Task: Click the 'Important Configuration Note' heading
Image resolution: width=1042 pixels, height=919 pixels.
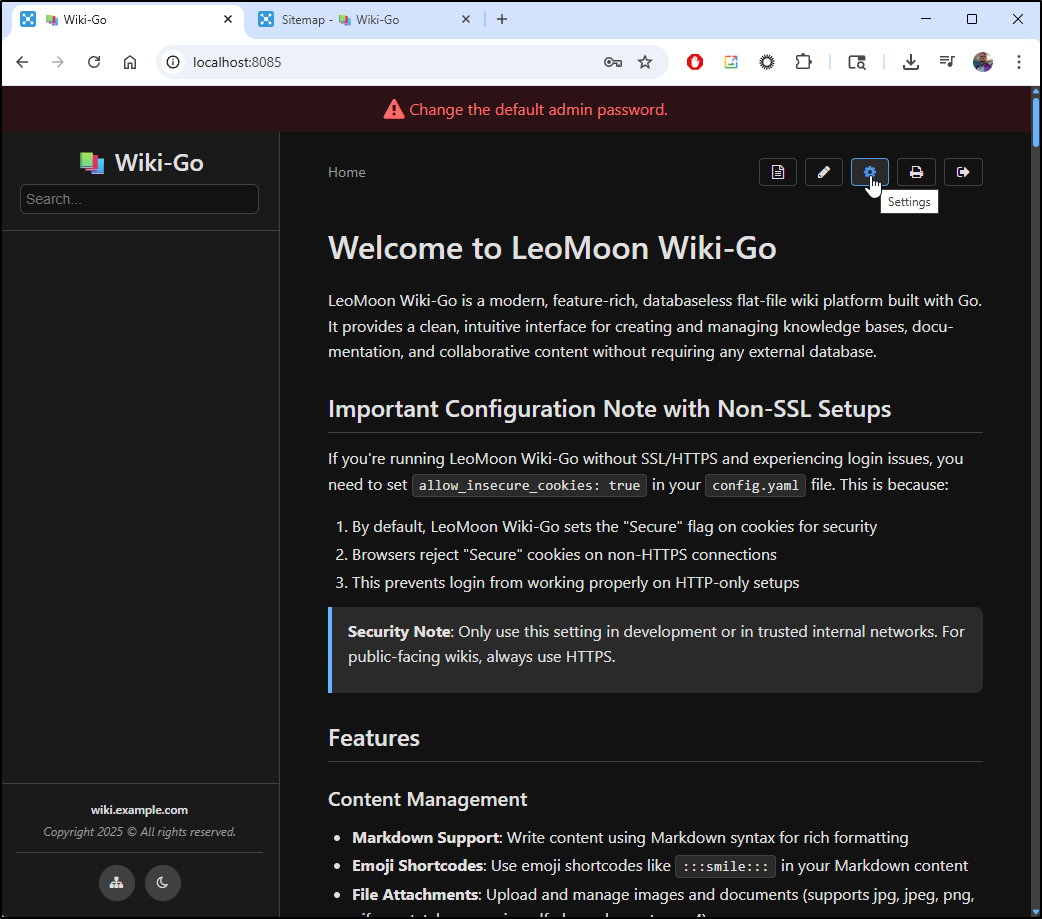Action: click(x=609, y=409)
